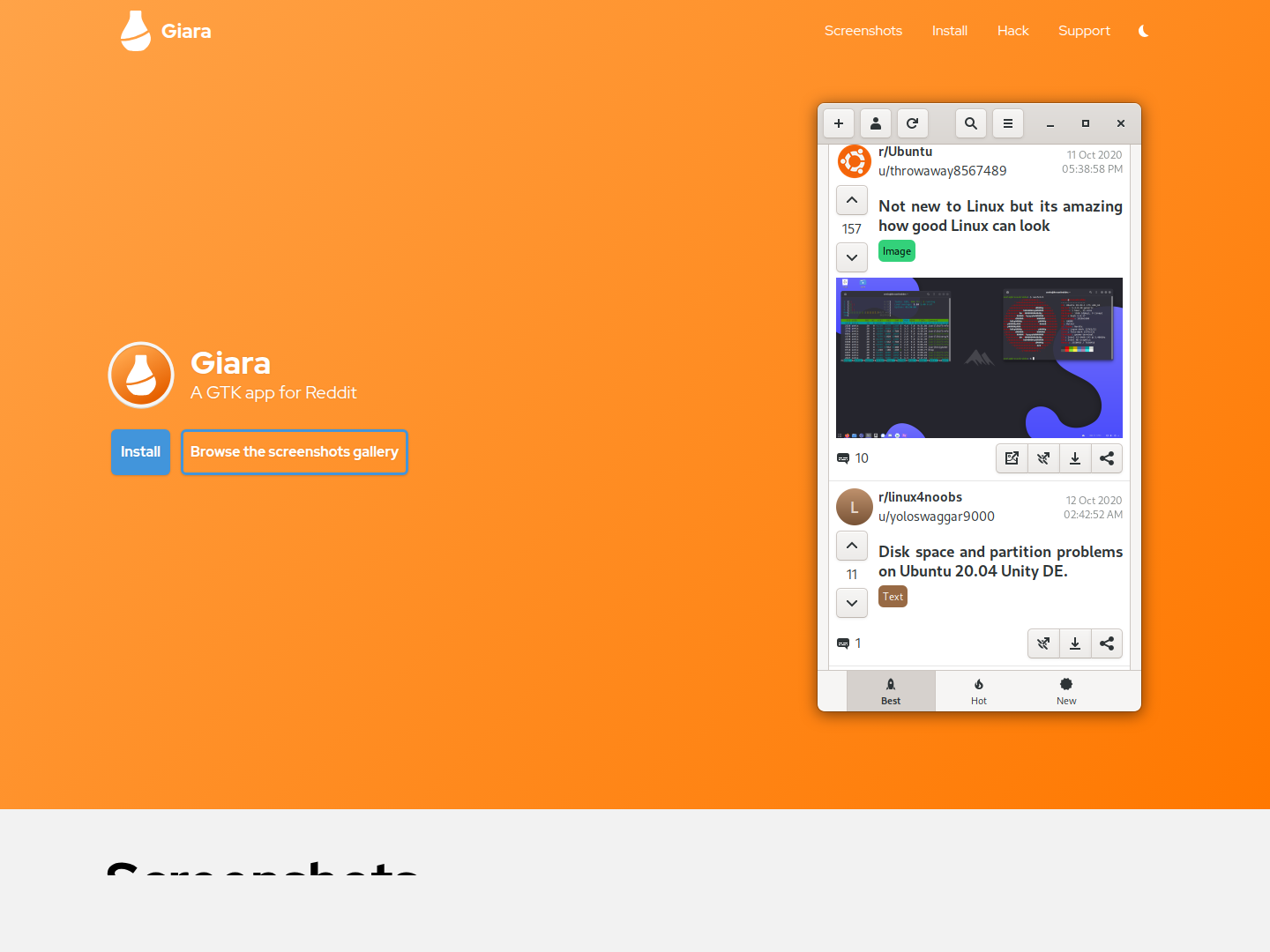Downvote the Disk space post
This screenshot has height=952, width=1270.
pyautogui.click(x=852, y=603)
